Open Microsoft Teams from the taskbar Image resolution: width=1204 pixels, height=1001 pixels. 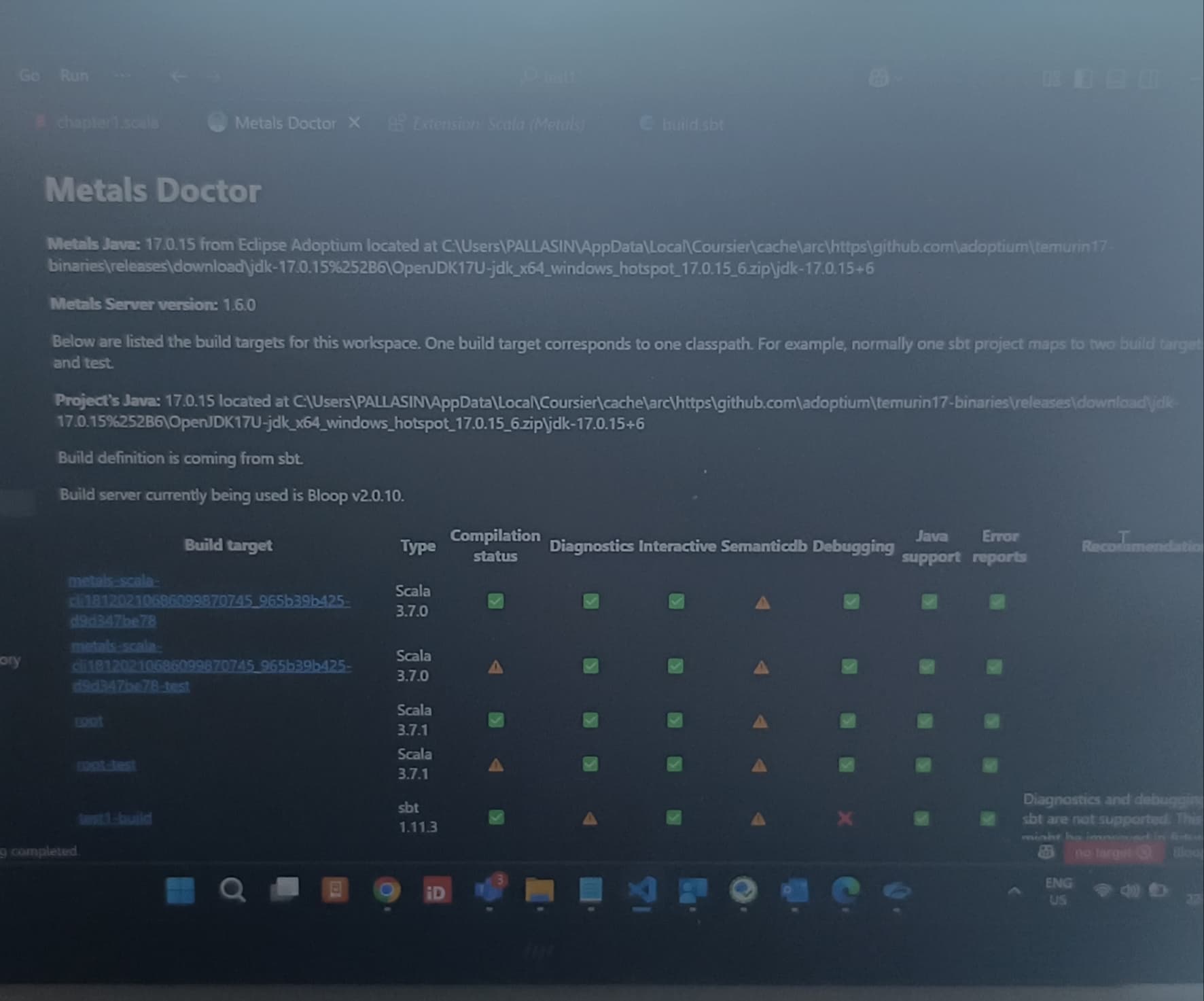(489, 890)
